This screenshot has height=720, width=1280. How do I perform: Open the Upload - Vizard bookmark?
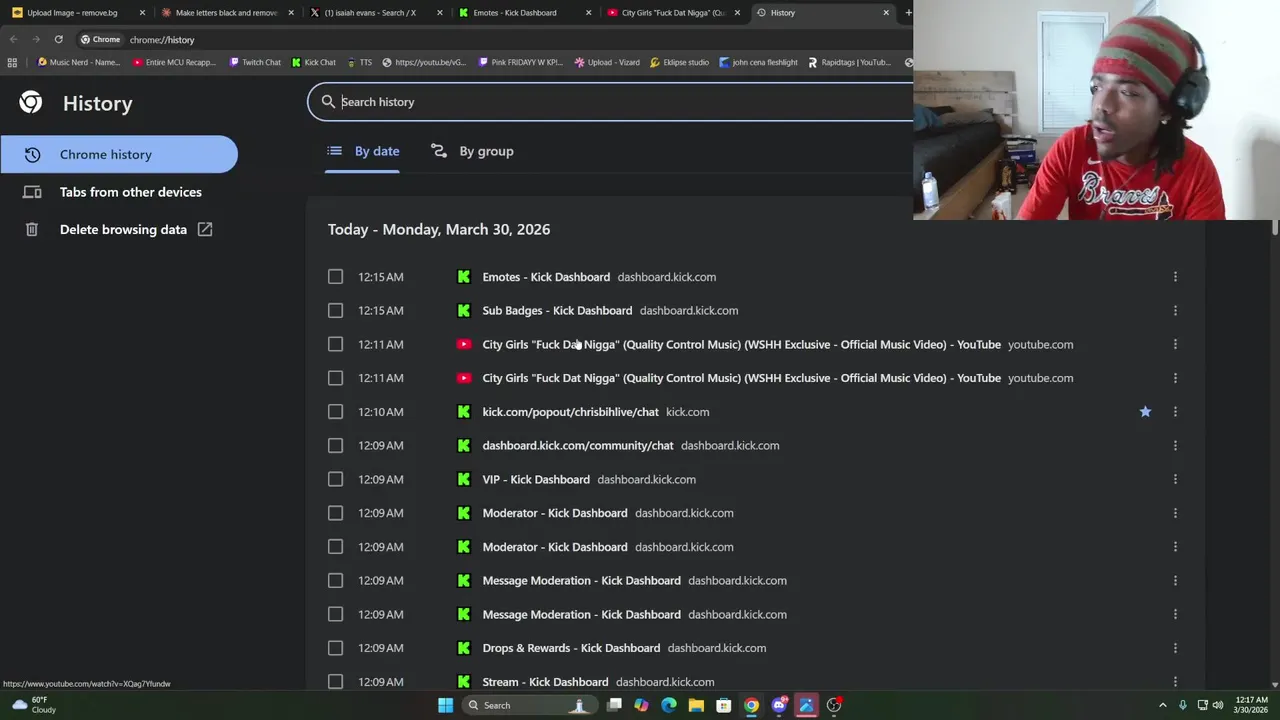tap(607, 62)
